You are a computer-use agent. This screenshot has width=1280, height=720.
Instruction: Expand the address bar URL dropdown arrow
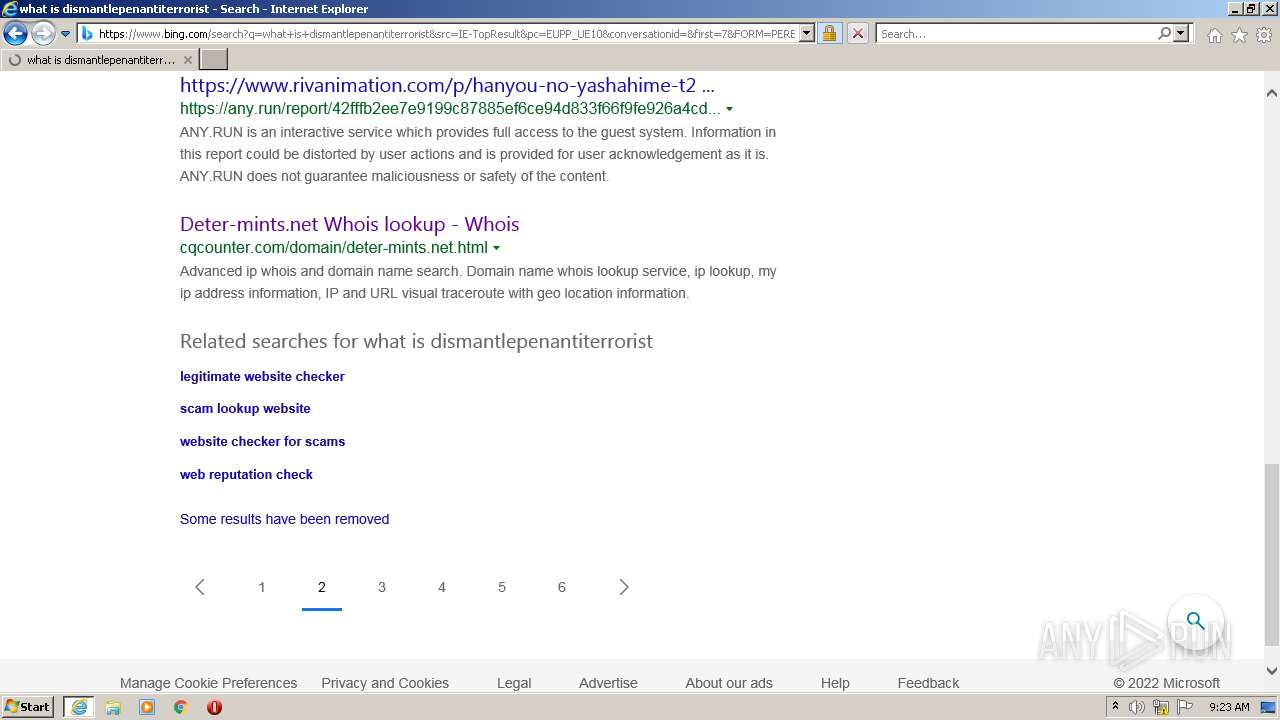[807, 34]
